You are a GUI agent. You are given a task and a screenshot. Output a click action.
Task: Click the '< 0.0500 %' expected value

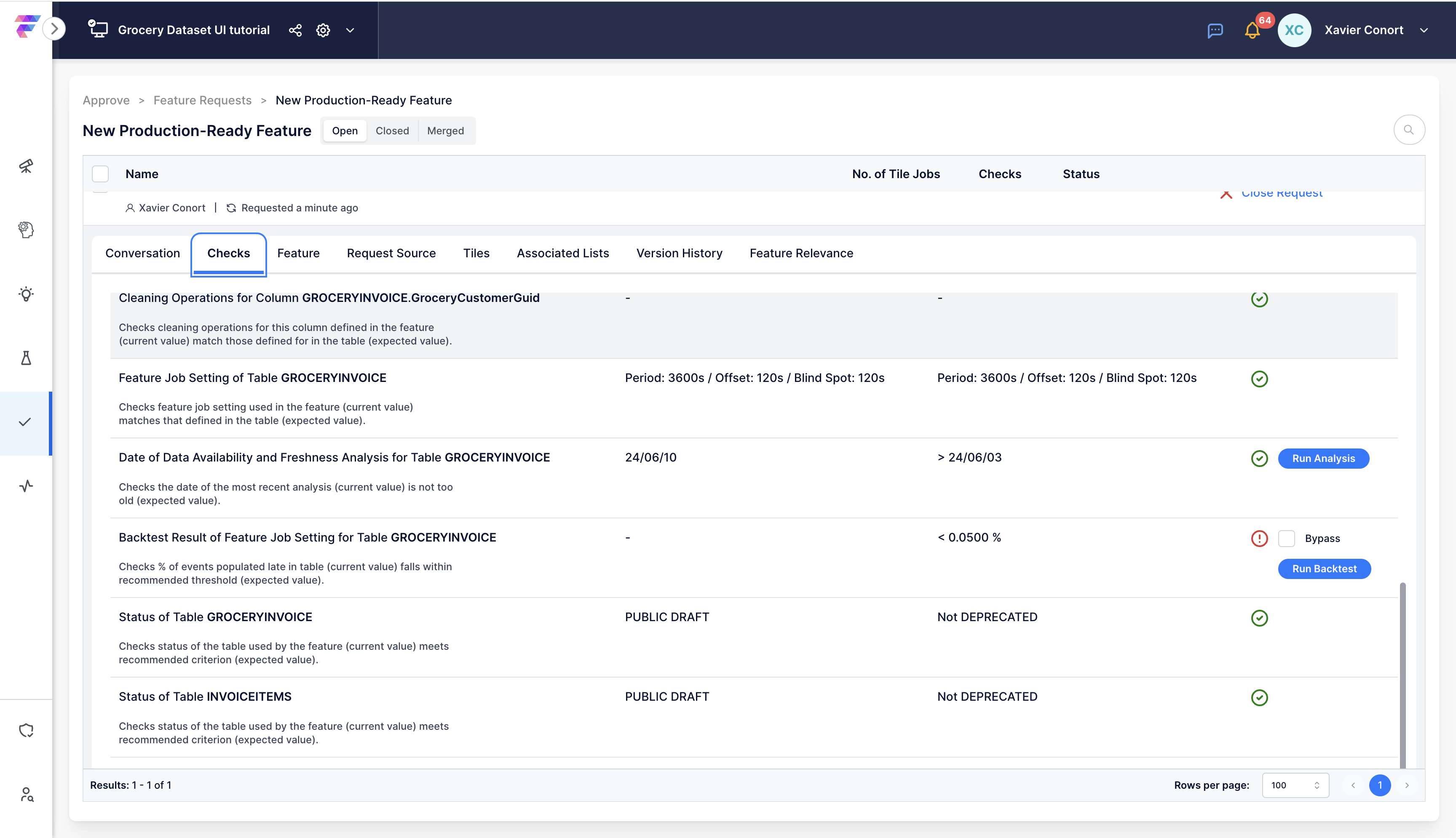(969, 537)
